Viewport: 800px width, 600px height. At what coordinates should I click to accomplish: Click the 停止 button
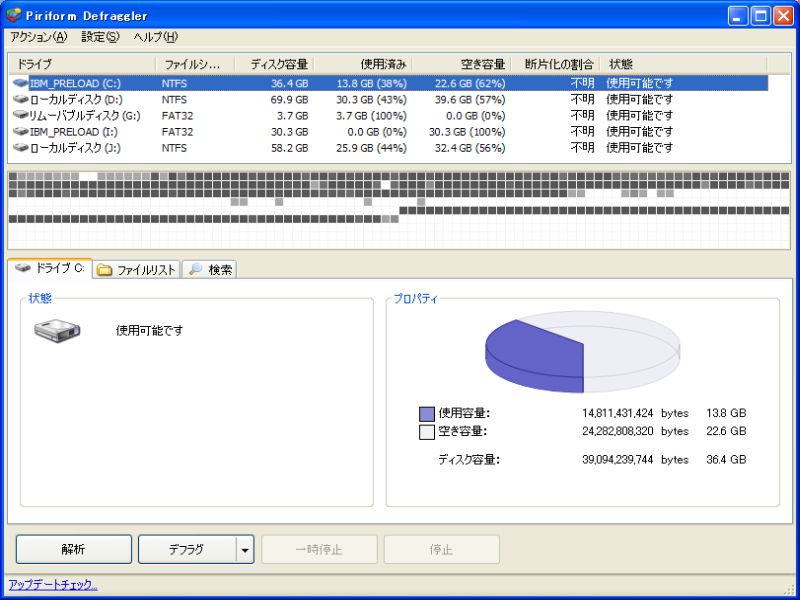[x=442, y=549]
